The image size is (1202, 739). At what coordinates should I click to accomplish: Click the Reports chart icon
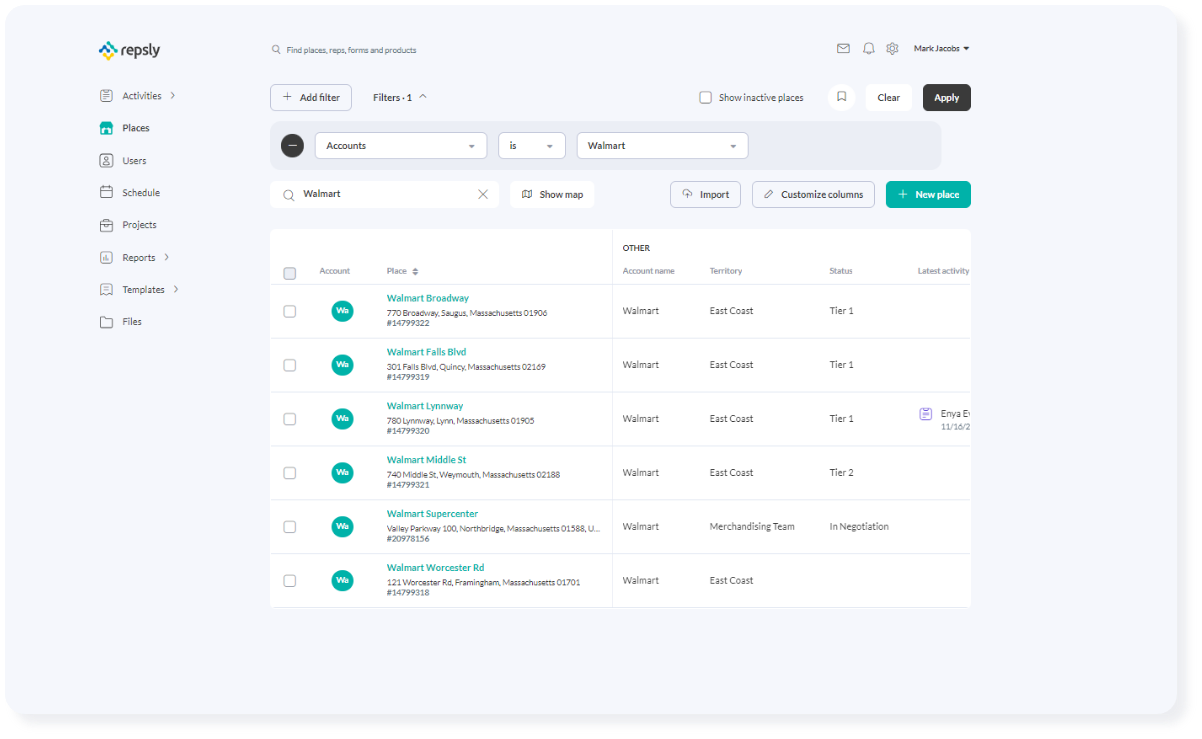coord(106,257)
